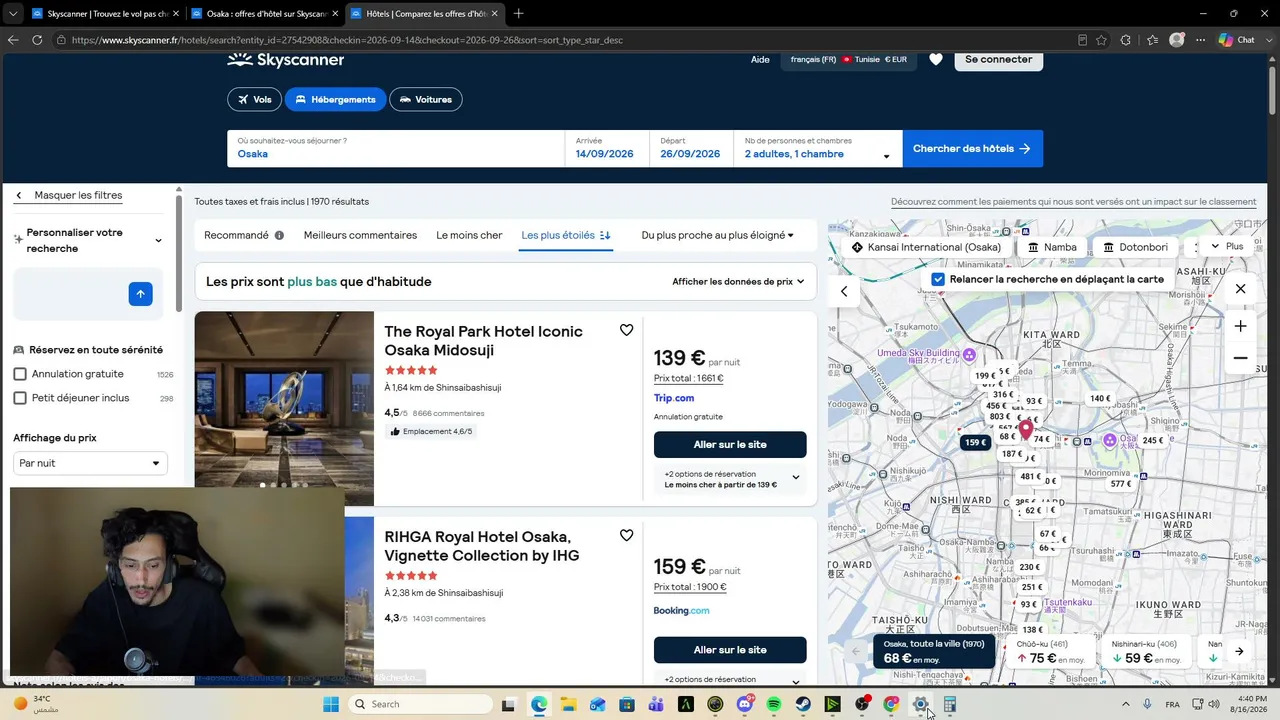The width and height of the screenshot is (1280, 720).
Task: Select the Hébergements tab
Action: tap(335, 100)
